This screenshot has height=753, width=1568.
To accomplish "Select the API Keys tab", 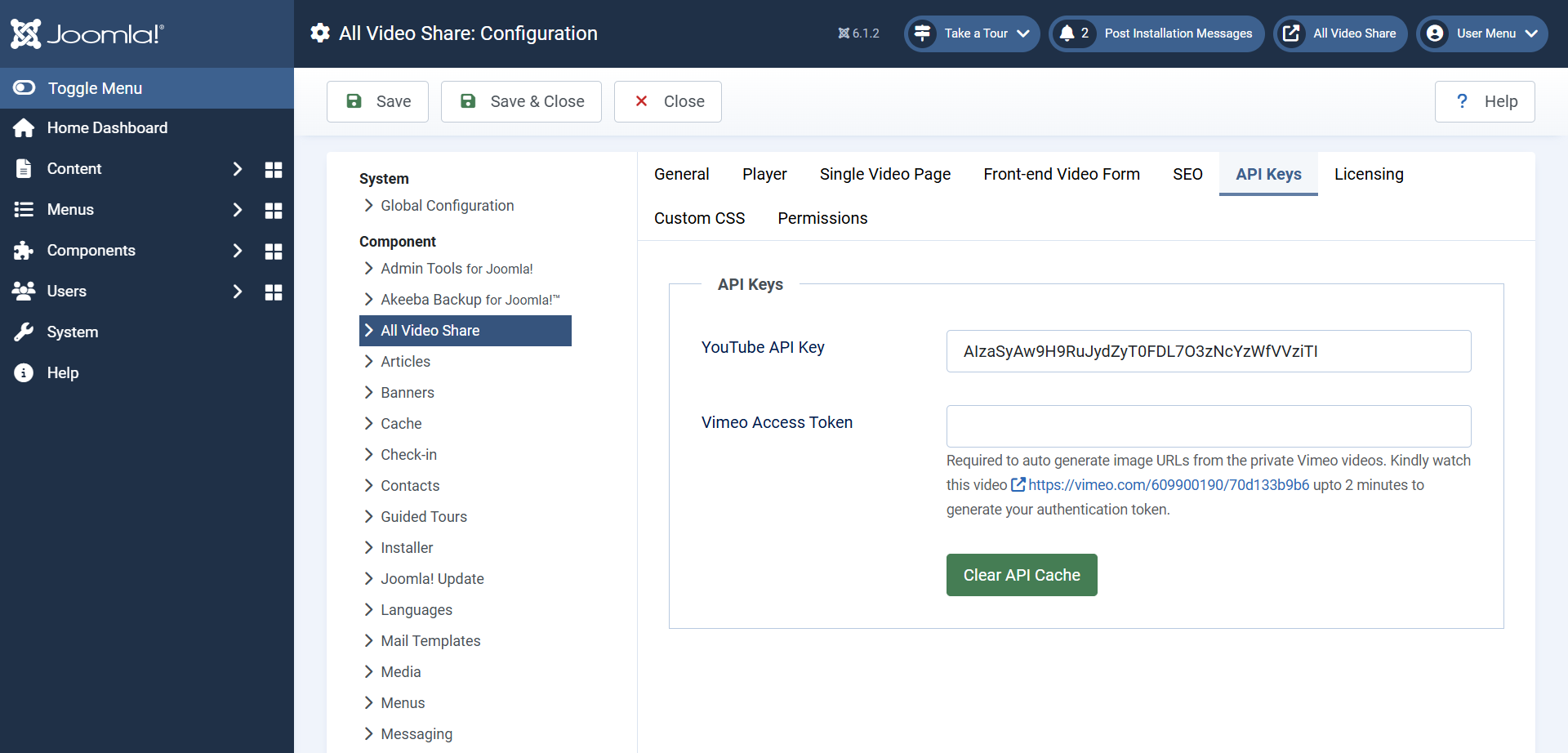I will pos(1268,174).
